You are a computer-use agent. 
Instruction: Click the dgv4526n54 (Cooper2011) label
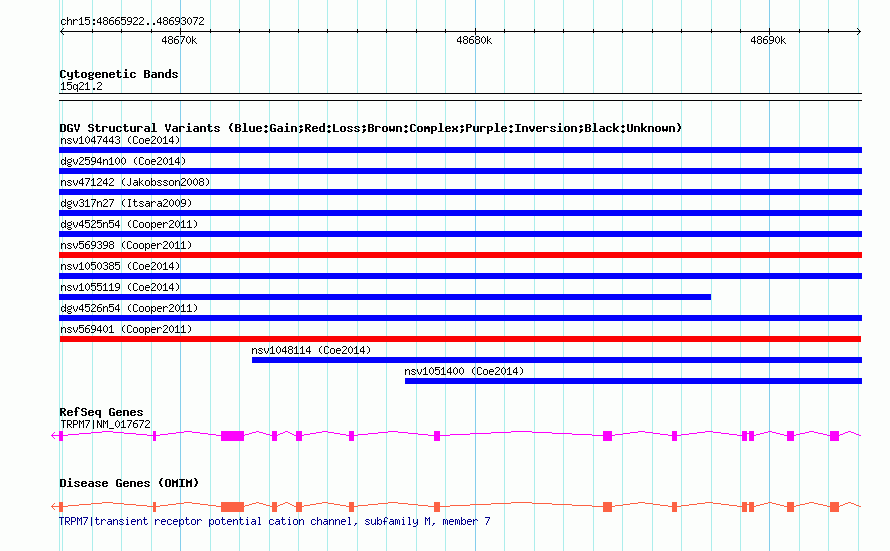tap(129, 308)
